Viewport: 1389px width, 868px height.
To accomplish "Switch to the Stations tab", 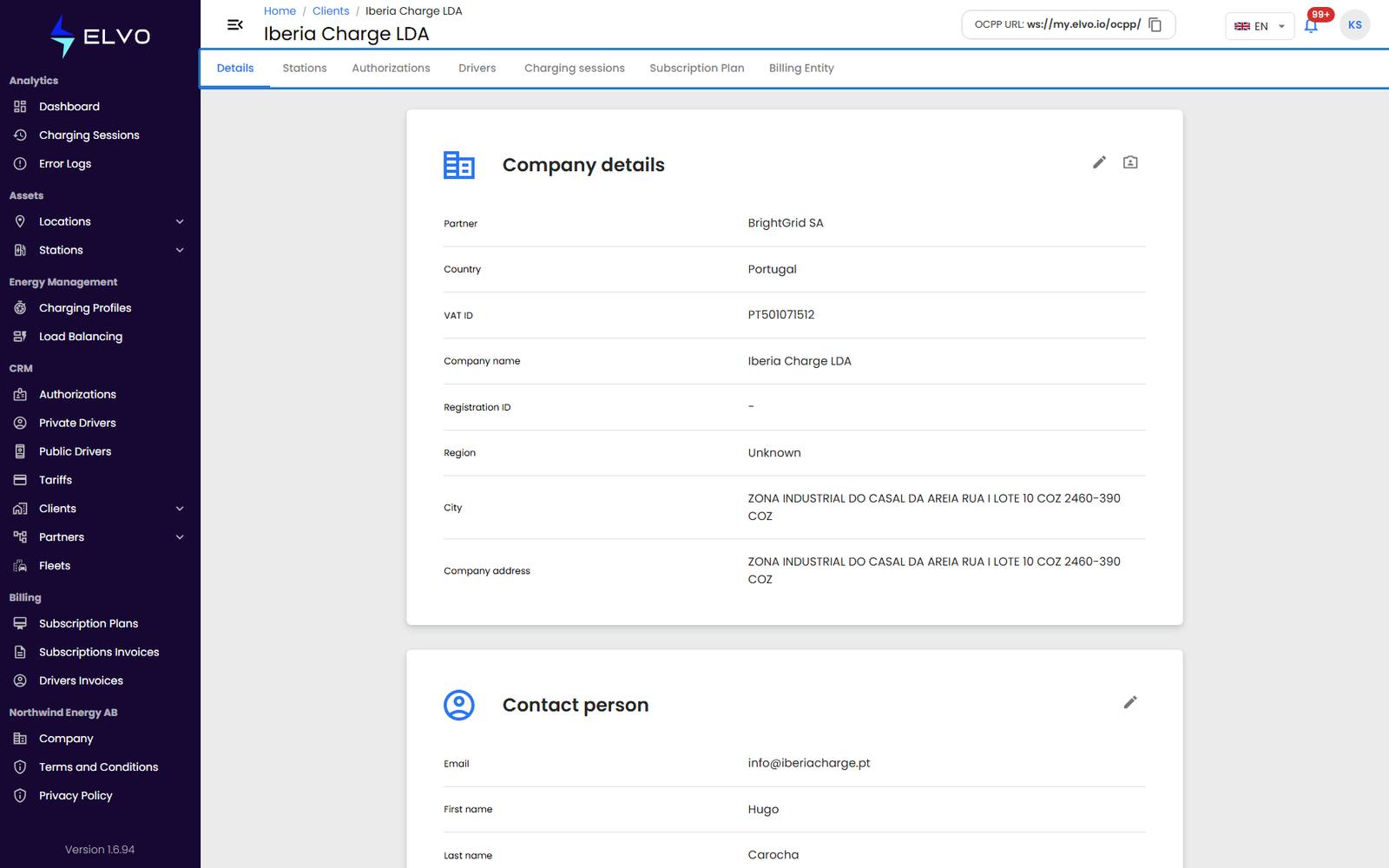I will [x=305, y=69].
